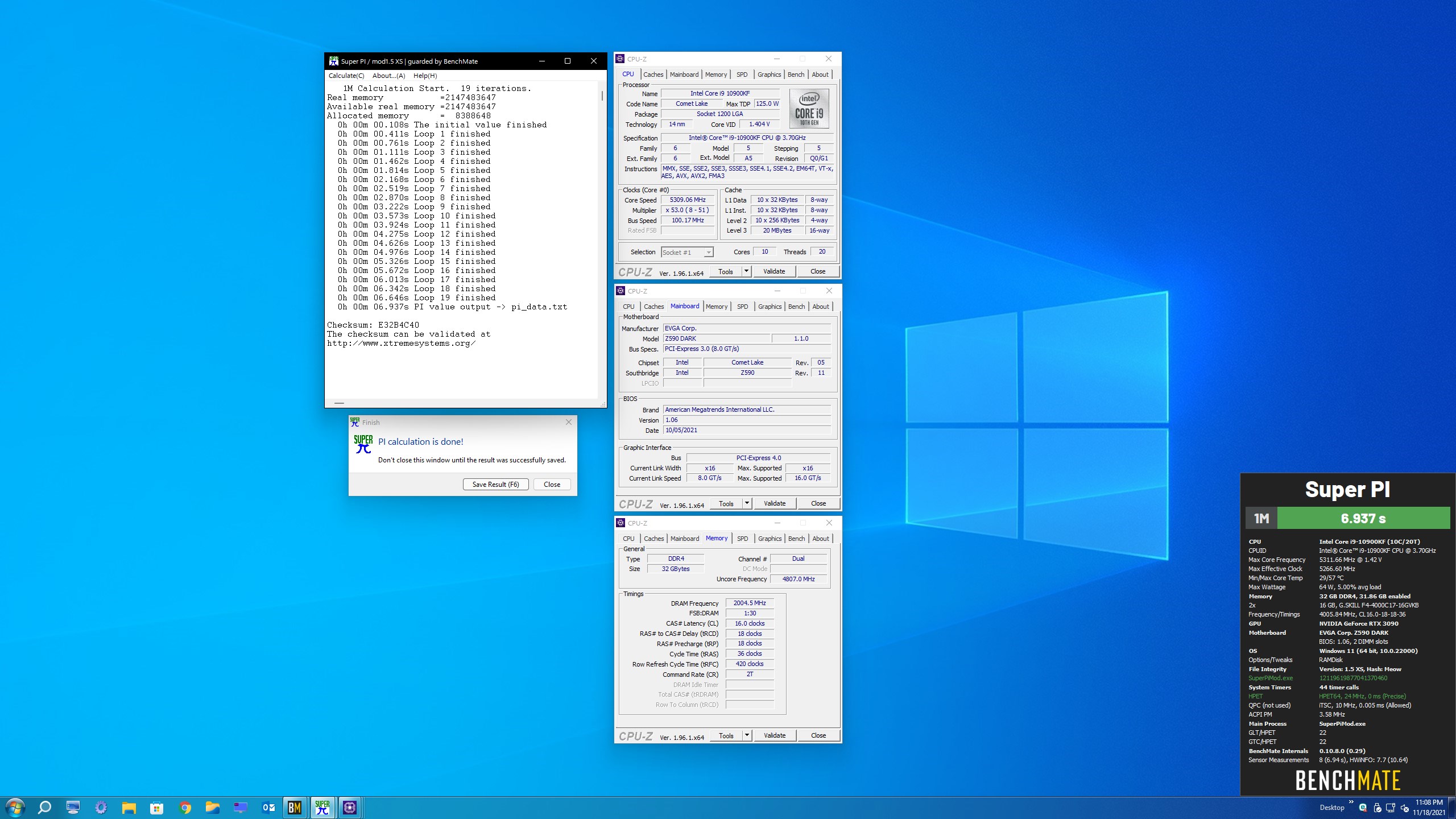The image size is (1456, 819).
Task: Click the Super PI taskbar icon
Action: point(322,807)
